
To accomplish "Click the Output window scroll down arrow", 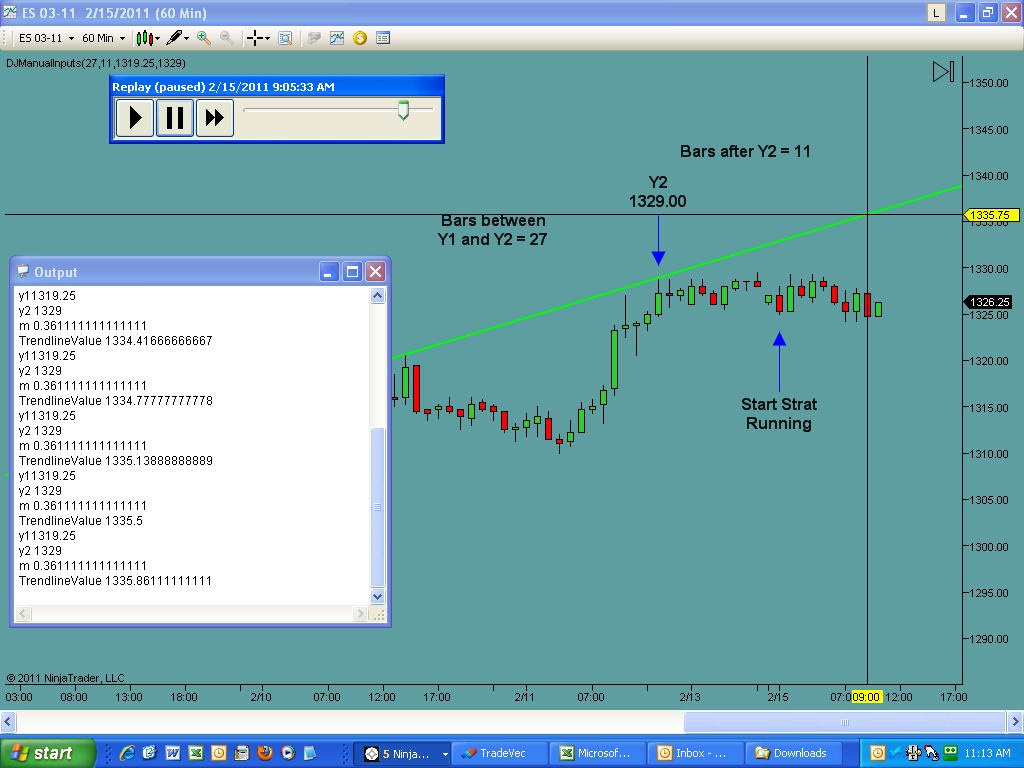I will tap(377, 596).
